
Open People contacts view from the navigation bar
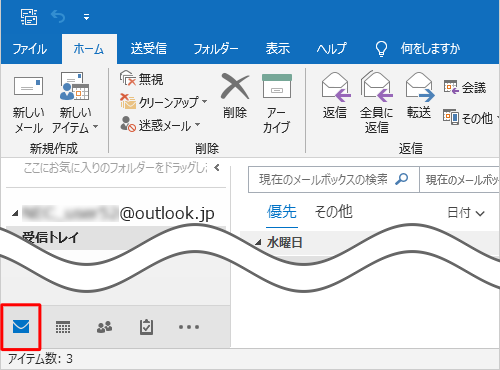click(x=104, y=327)
